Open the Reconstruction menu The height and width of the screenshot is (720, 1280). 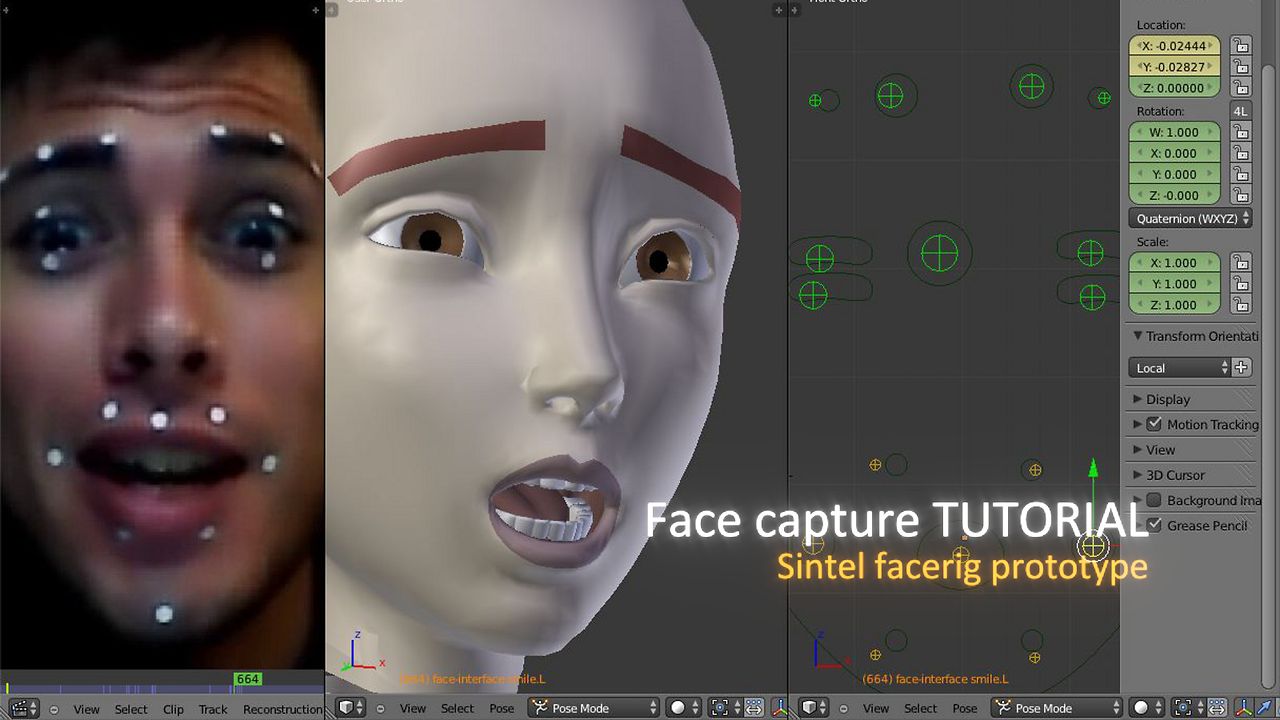[283, 709]
